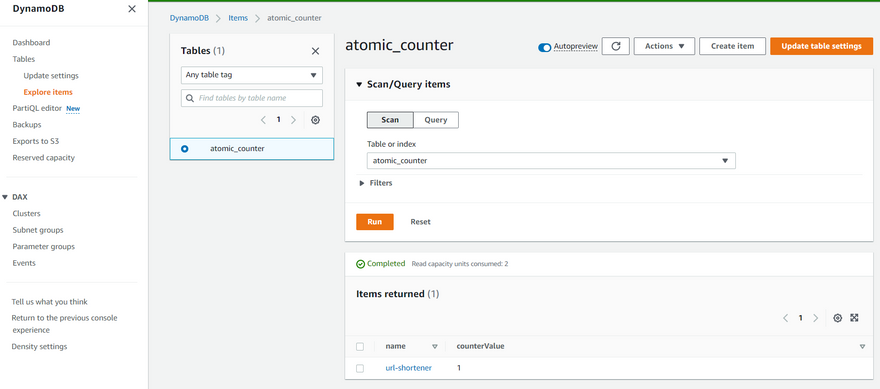Open DAX Subnet groups
Image resolution: width=880 pixels, height=389 pixels.
tap(38, 230)
